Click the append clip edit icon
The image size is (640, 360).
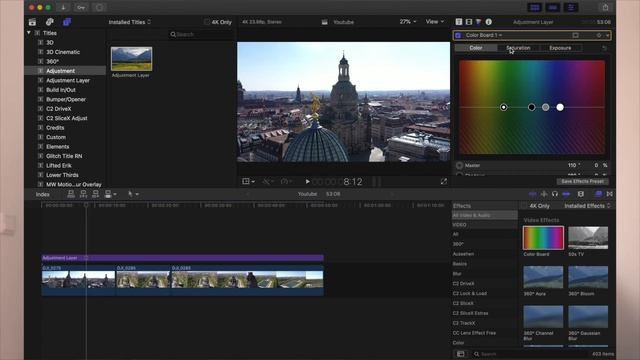coord(96,194)
